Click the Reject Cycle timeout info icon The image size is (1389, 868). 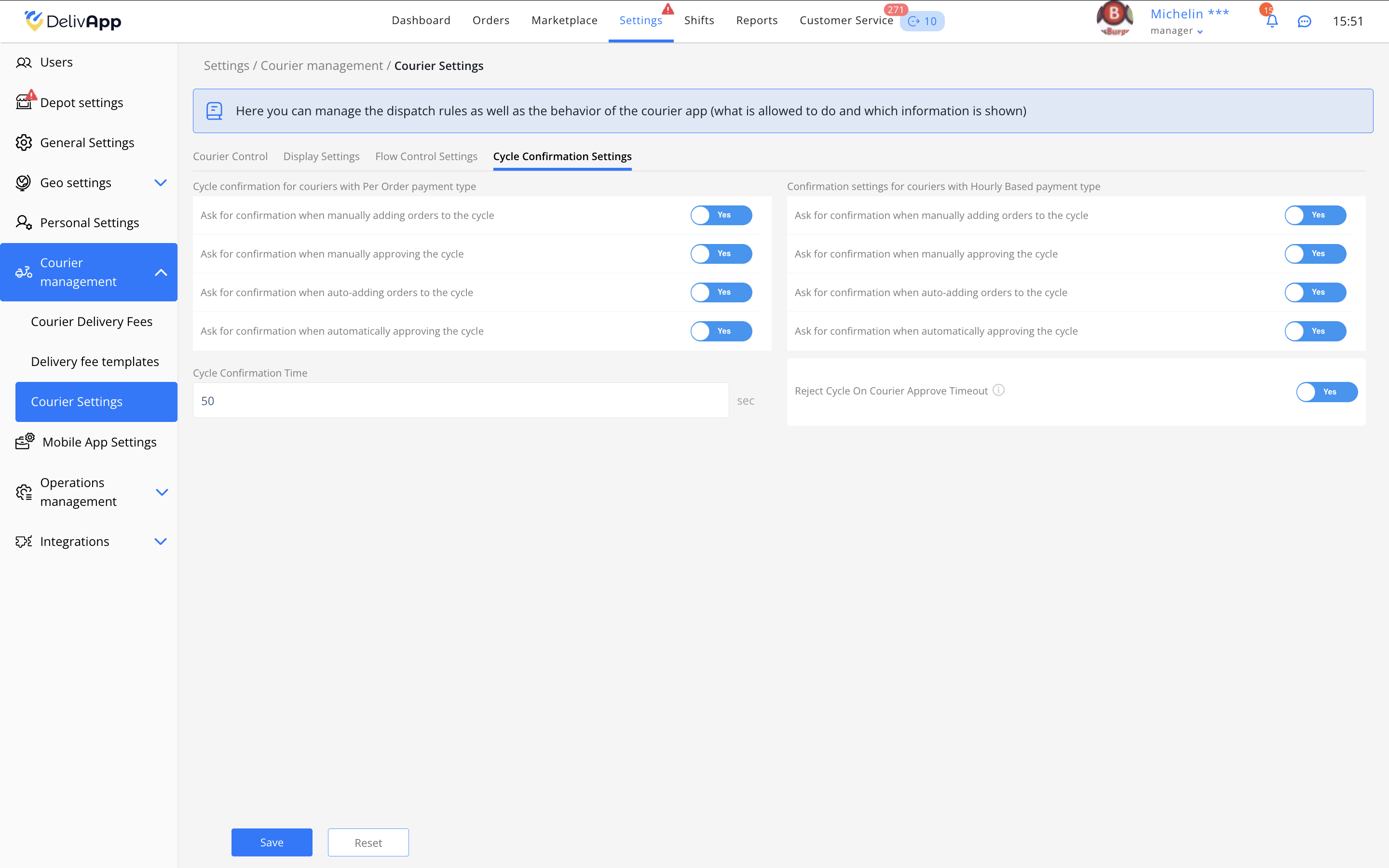999,391
